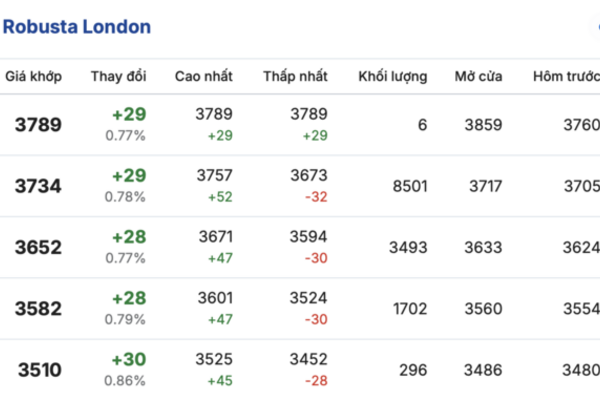Click the Mở cửa column header
Viewport: 600px width, 400px height.
pos(478,77)
